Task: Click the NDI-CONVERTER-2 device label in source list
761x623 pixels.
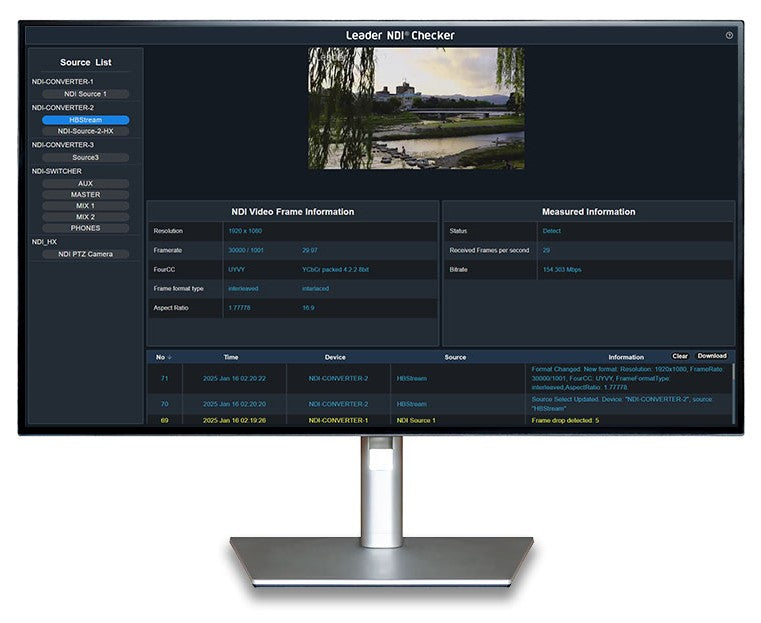Action: (x=63, y=108)
